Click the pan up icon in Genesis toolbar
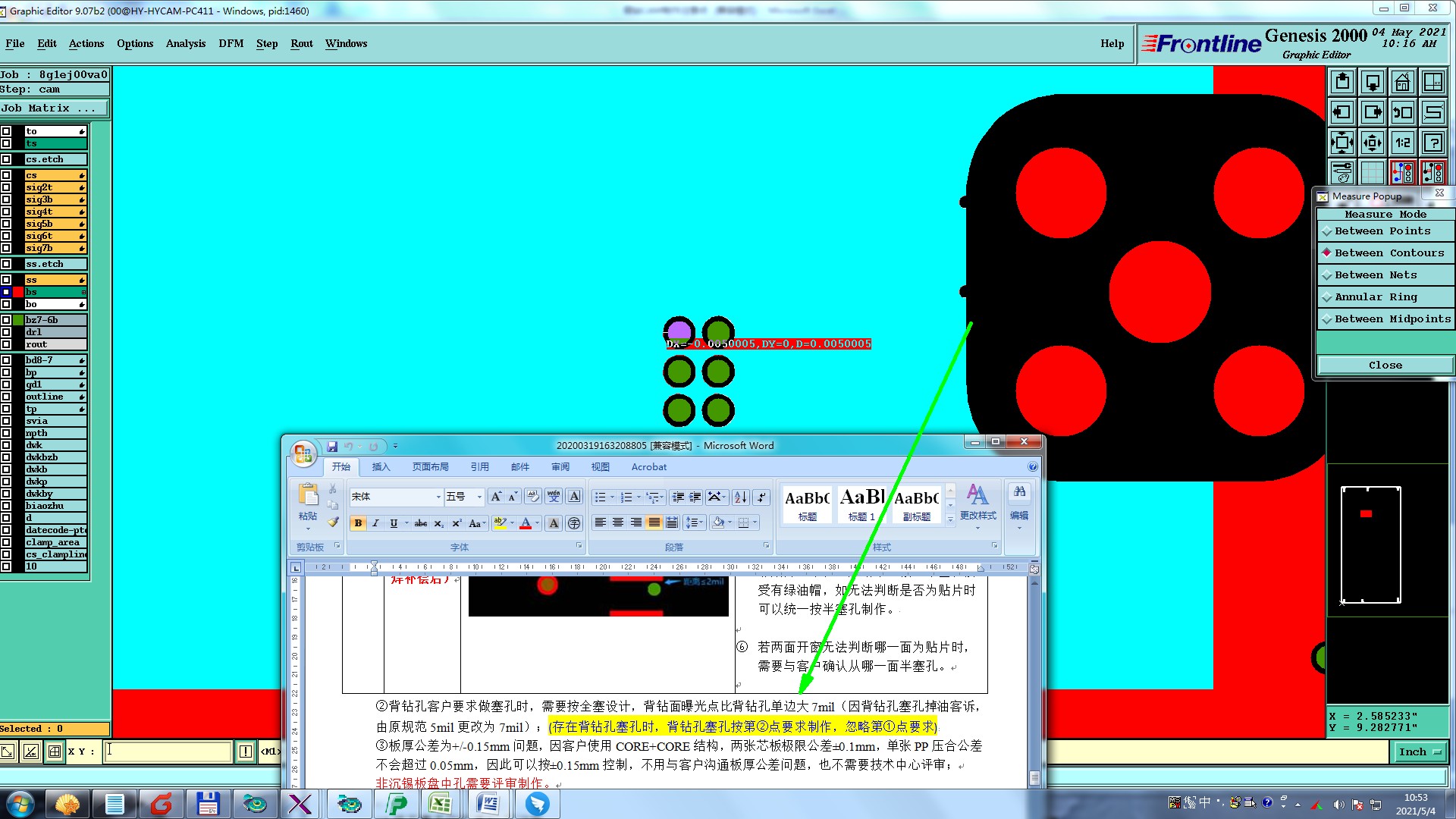The width and height of the screenshot is (1456, 819). [x=1341, y=82]
